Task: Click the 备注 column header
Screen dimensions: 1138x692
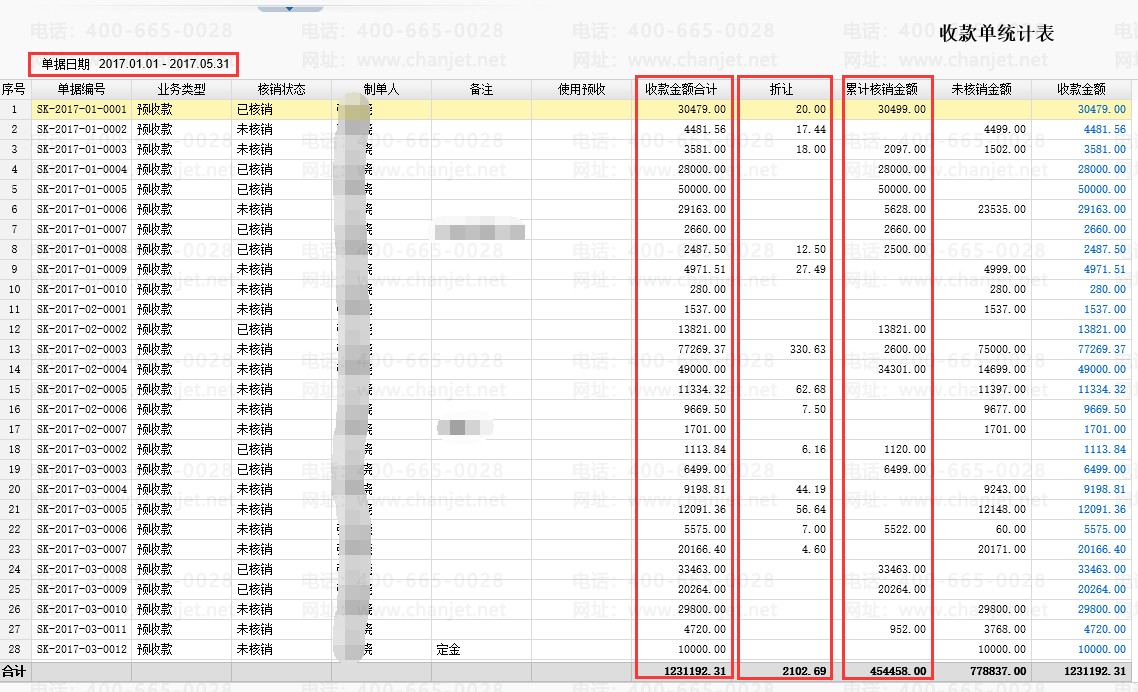Action: pyautogui.click(x=481, y=89)
